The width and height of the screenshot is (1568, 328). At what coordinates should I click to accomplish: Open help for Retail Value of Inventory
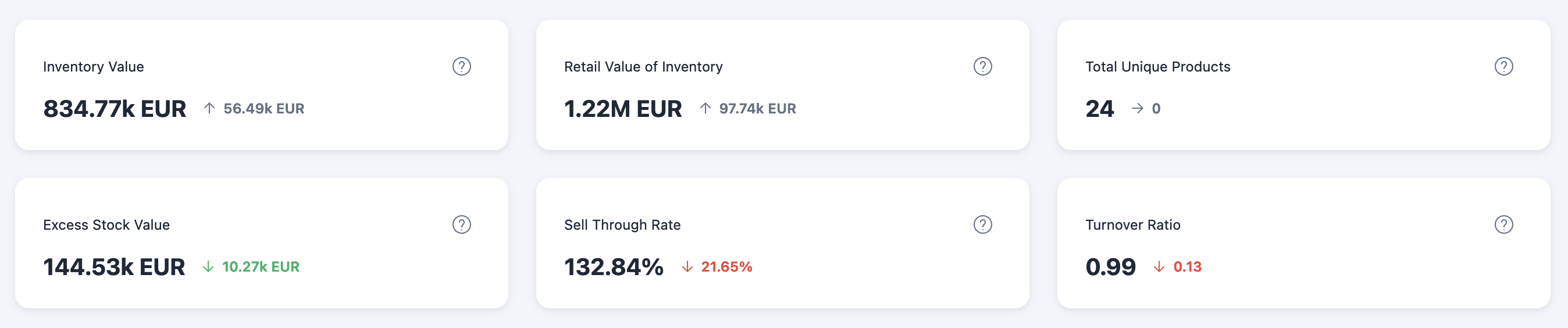click(982, 66)
